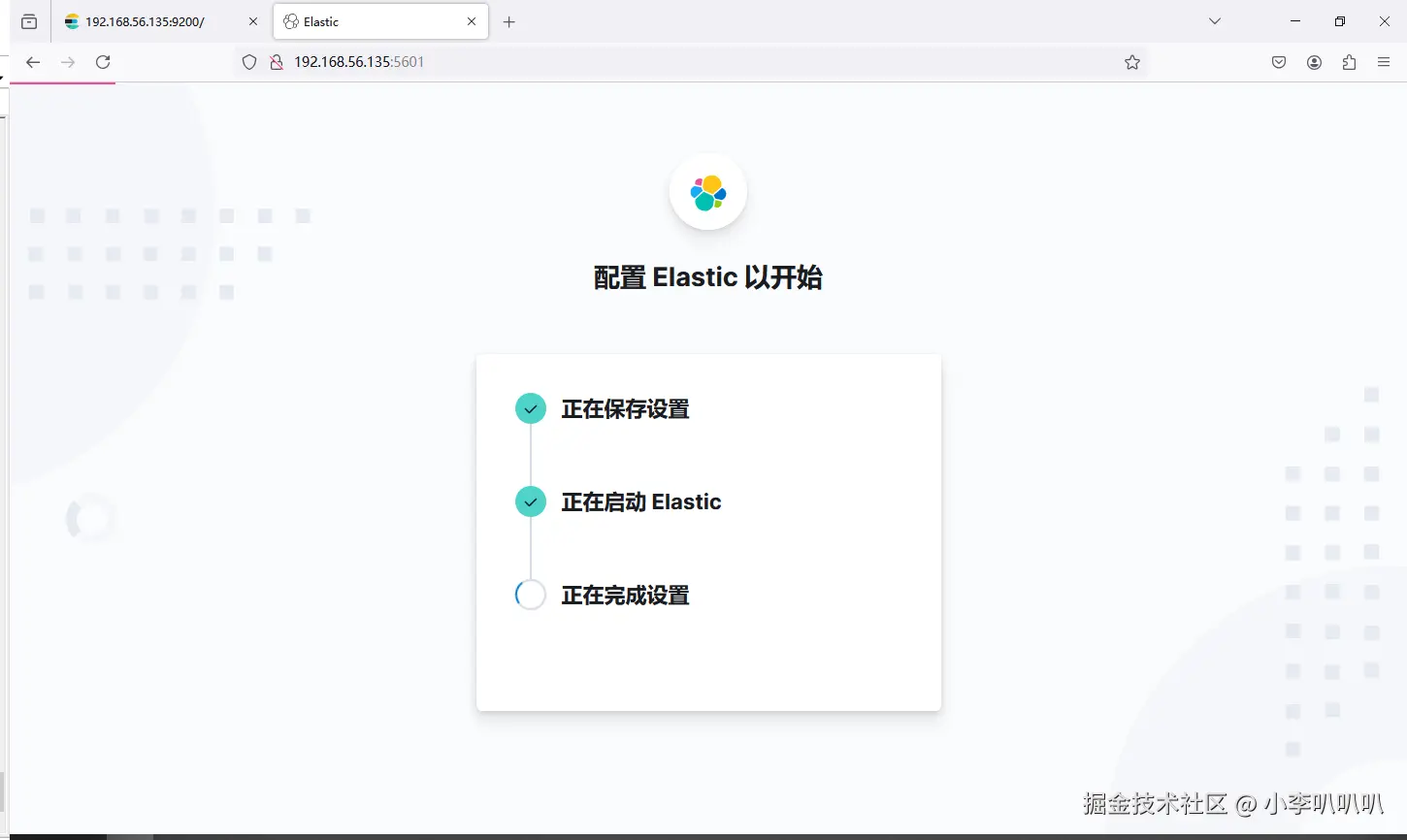Screen dimensions: 1407x840
Task: Click the Elastic tab favicon
Action: (x=290, y=21)
